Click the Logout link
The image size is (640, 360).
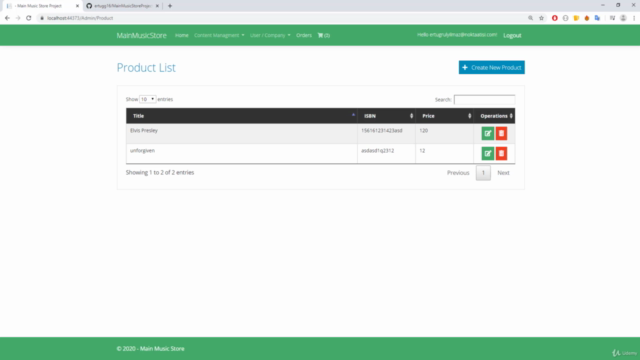coord(512,36)
